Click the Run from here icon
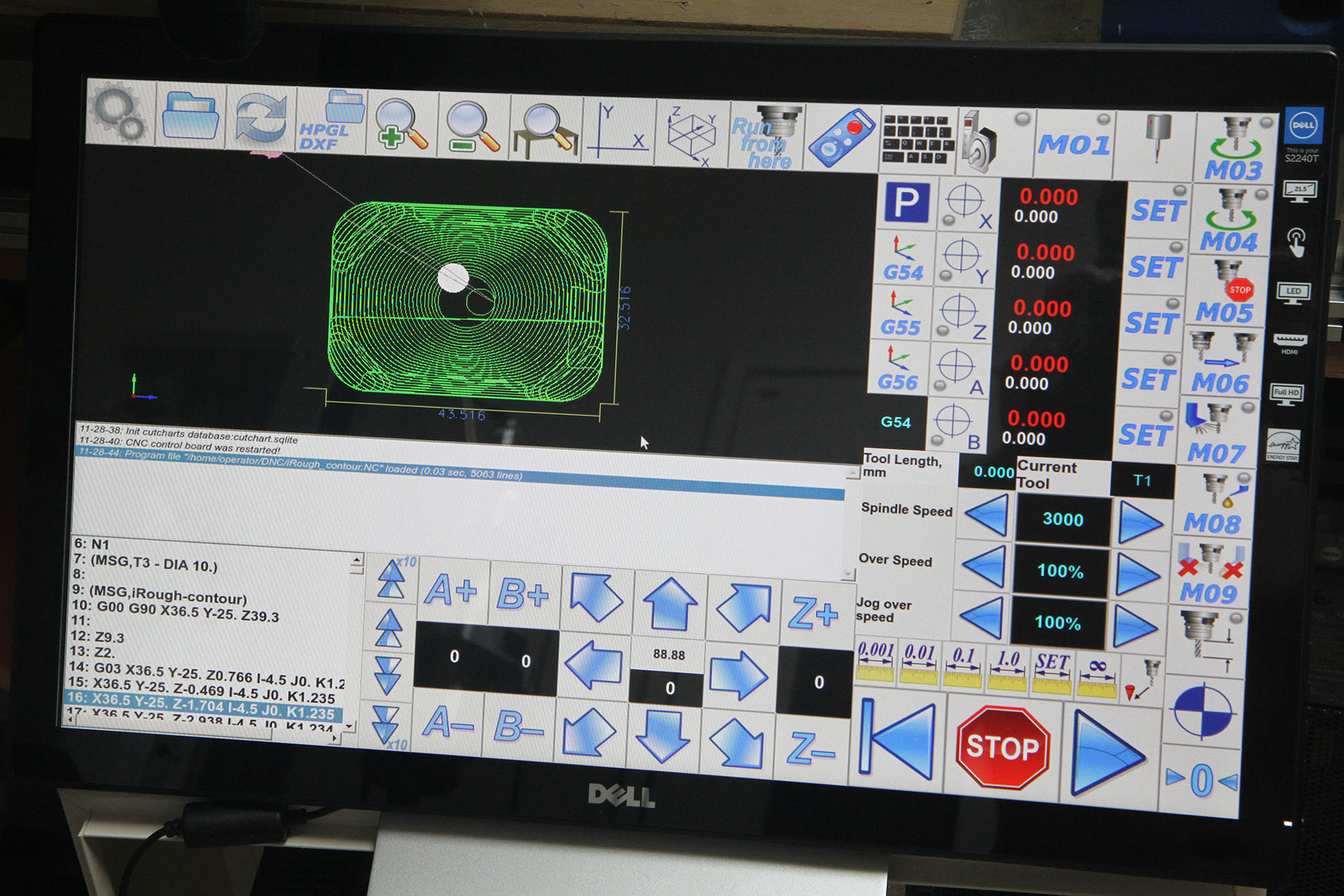The image size is (1344, 896). coord(766,138)
